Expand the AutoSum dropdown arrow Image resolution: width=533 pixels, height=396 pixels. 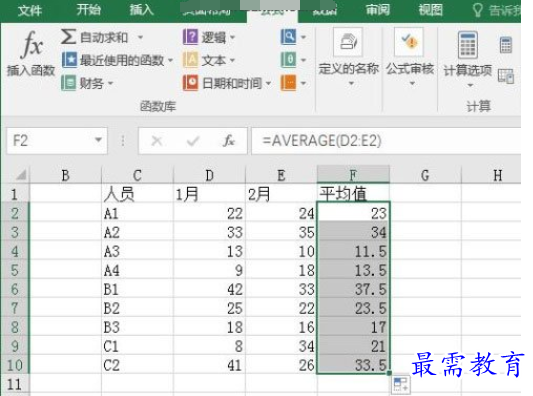140,37
